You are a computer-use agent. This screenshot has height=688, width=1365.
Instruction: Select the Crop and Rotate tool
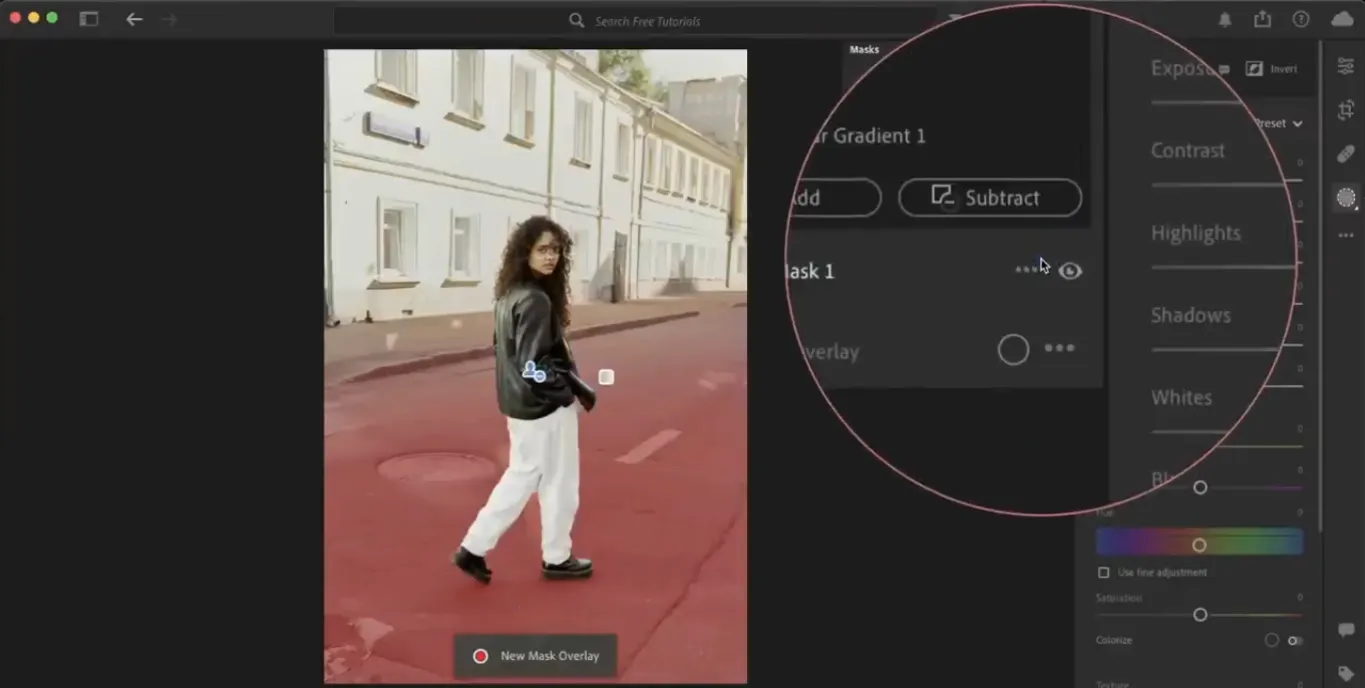tap(1346, 110)
